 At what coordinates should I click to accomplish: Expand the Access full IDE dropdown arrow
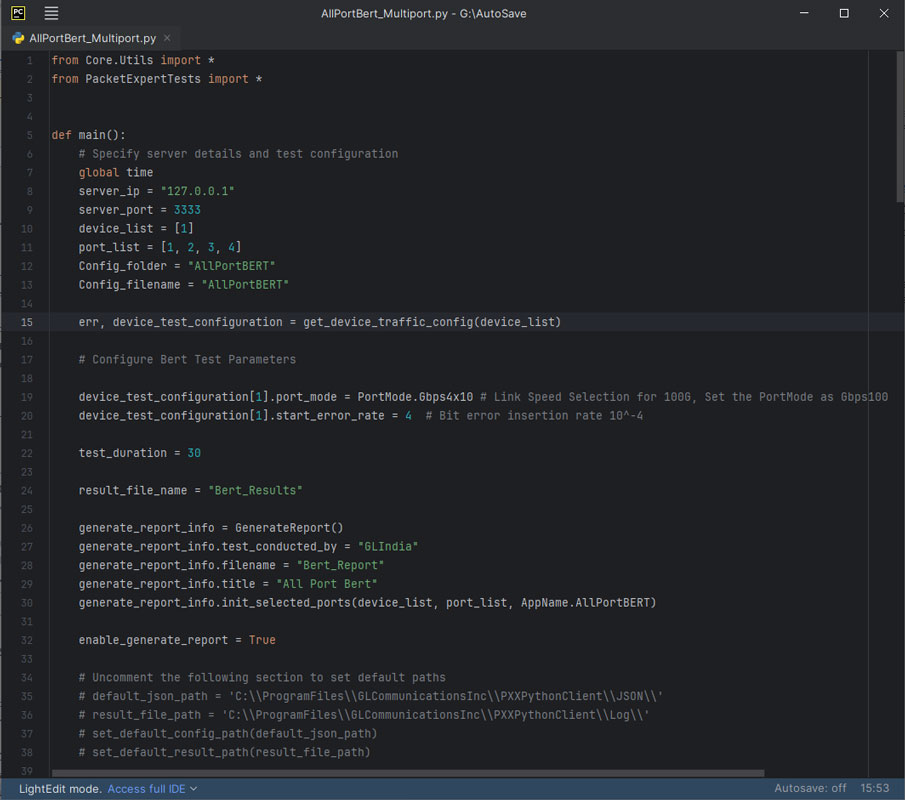[193, 788]
